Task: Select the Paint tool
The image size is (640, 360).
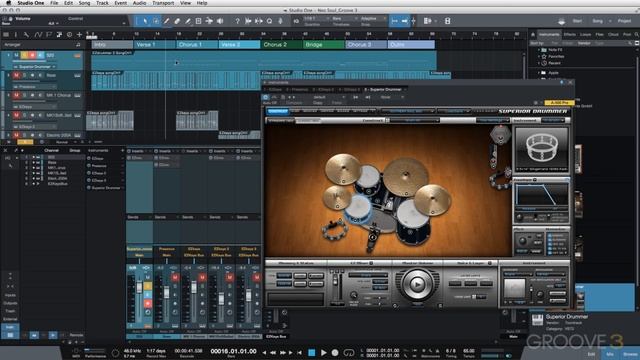Action: click(188, 21)
